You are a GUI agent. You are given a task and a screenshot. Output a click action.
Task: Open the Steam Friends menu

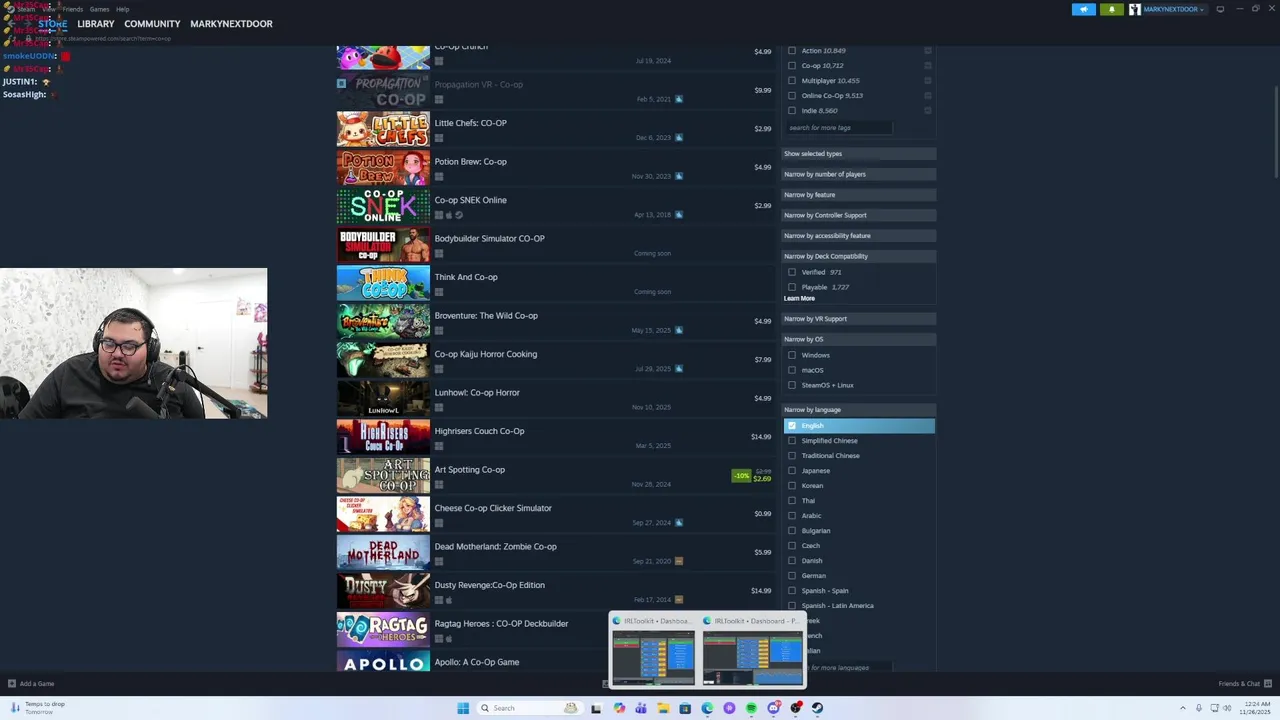point(73,9)
